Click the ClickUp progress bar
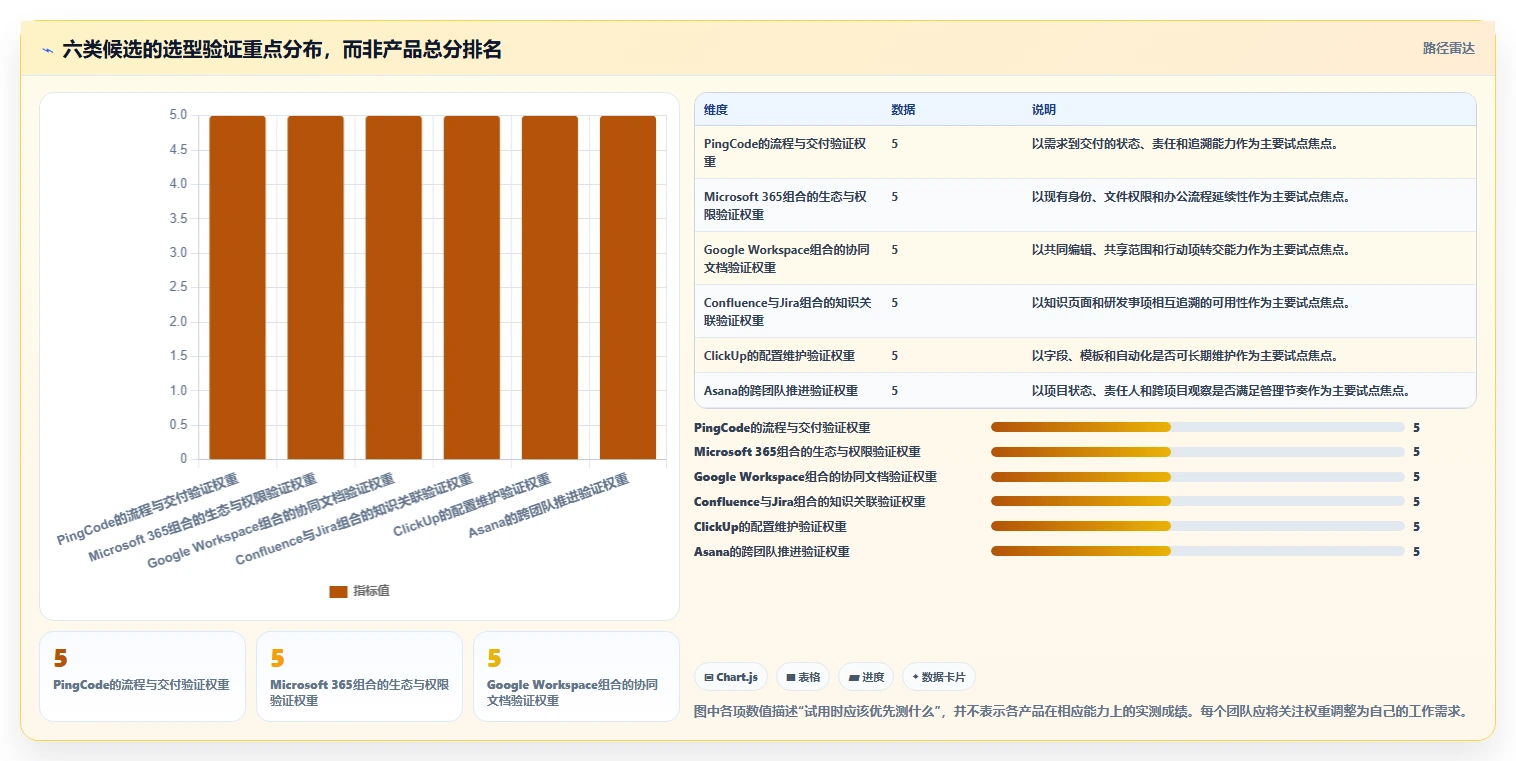 [x=1198, y=526]
